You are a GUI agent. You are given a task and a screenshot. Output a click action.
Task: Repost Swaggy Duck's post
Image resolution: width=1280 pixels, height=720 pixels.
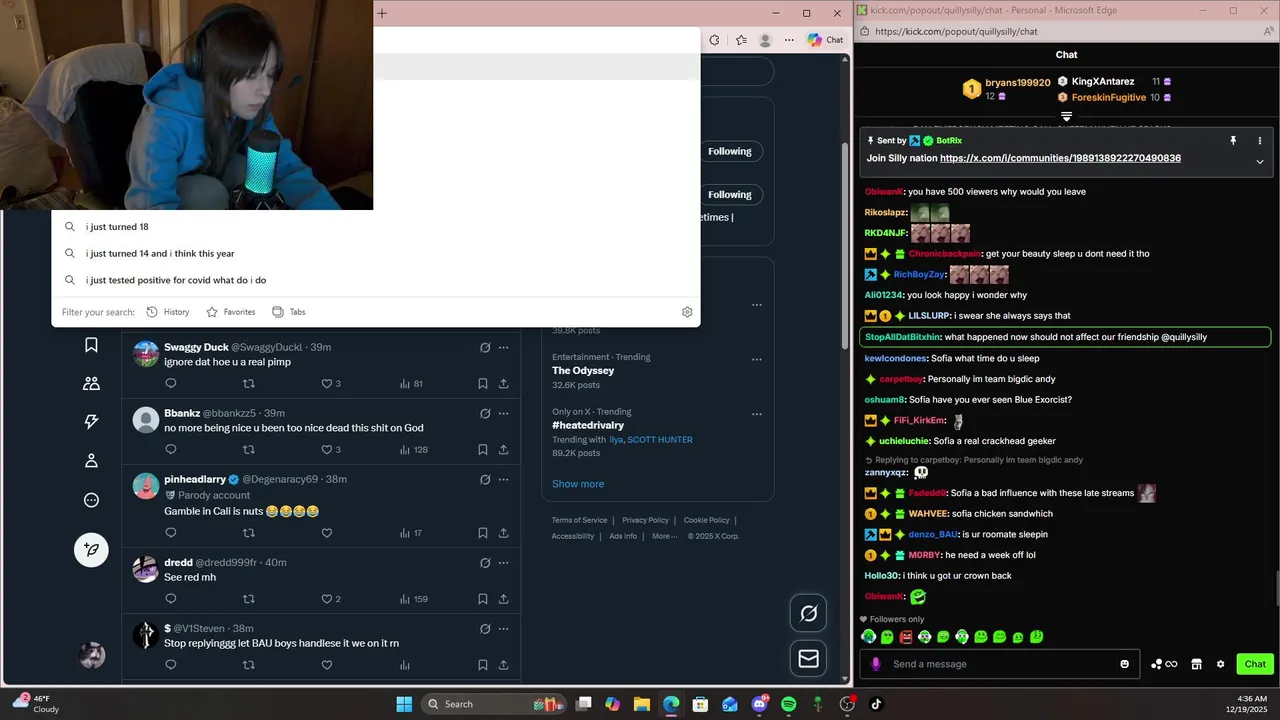pos(249,383)
